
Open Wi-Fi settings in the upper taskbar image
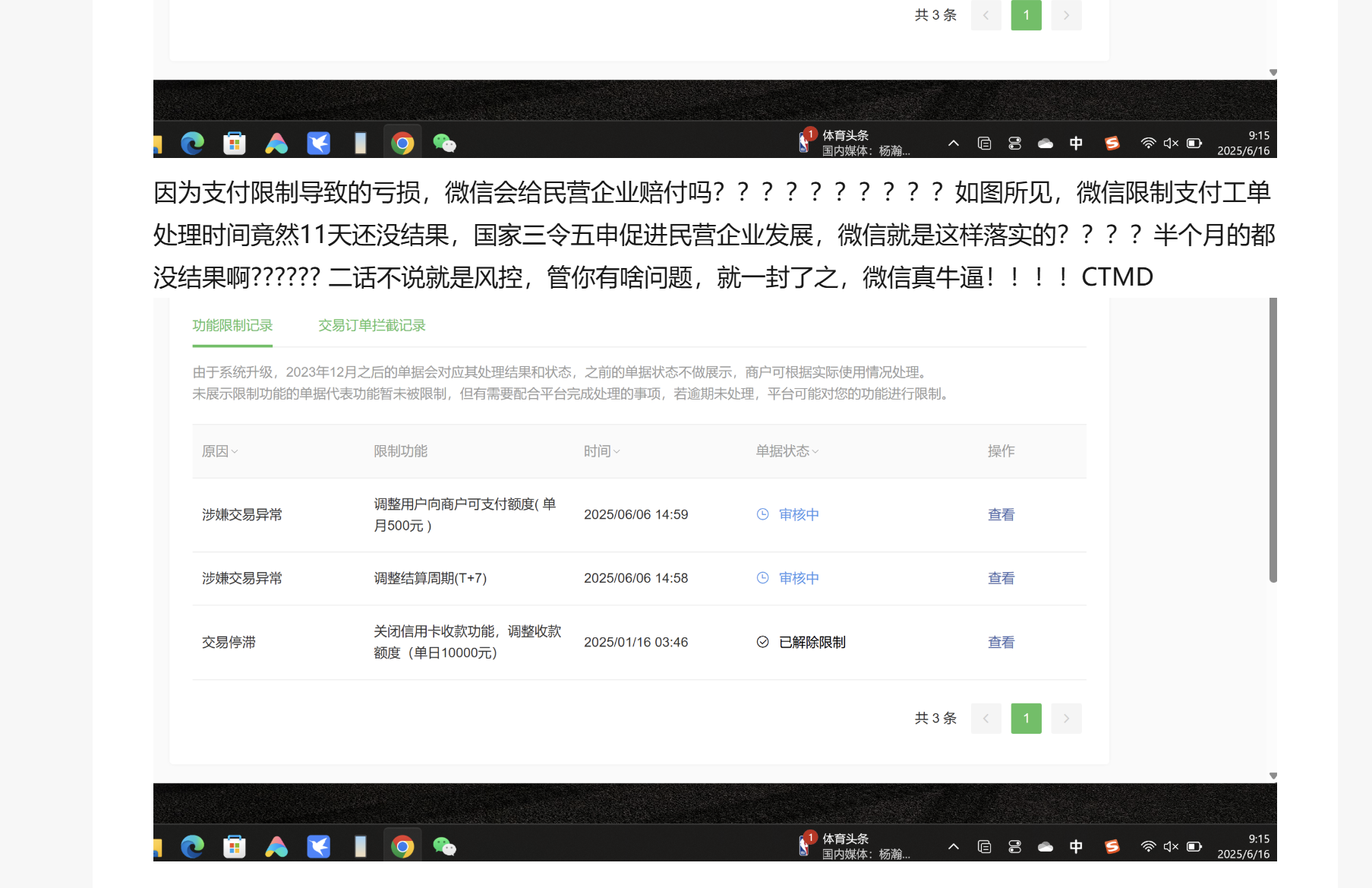(x=1148, y=143)
